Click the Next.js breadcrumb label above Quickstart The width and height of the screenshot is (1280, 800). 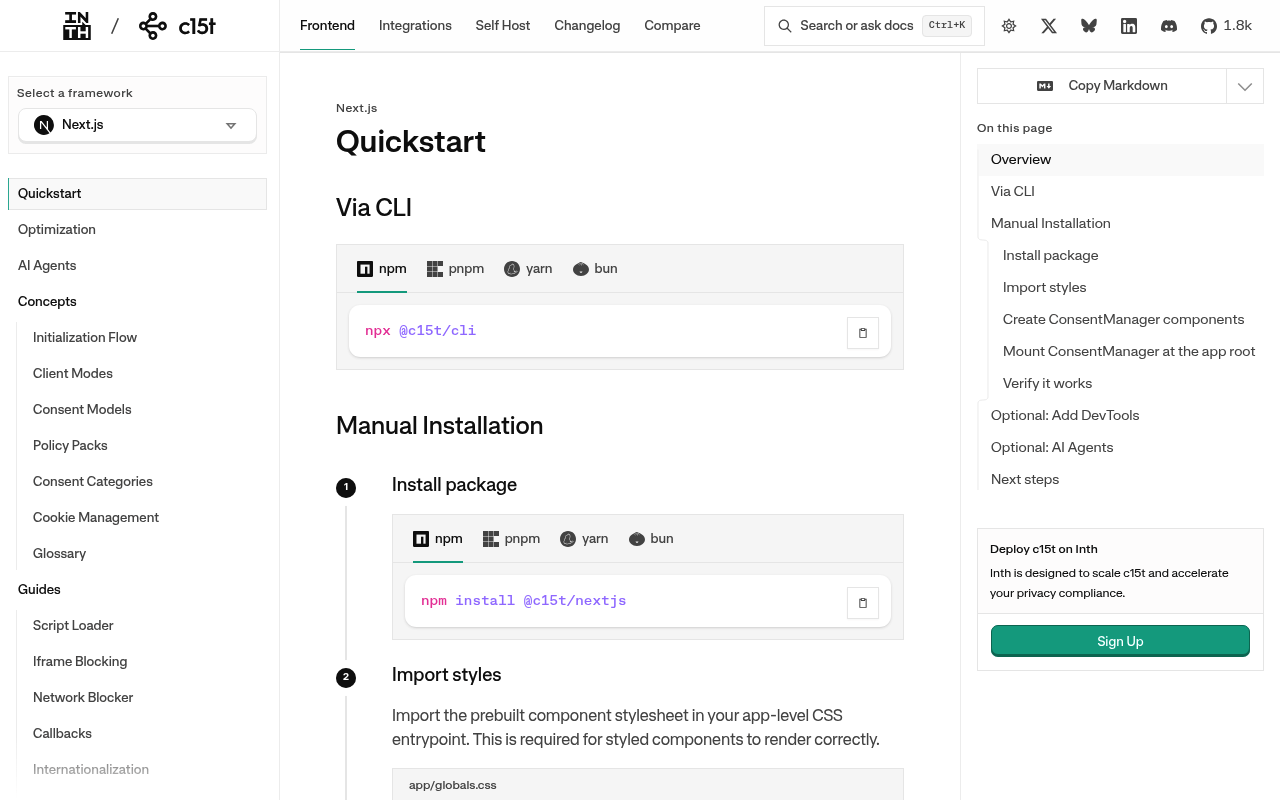pos(356,108)
